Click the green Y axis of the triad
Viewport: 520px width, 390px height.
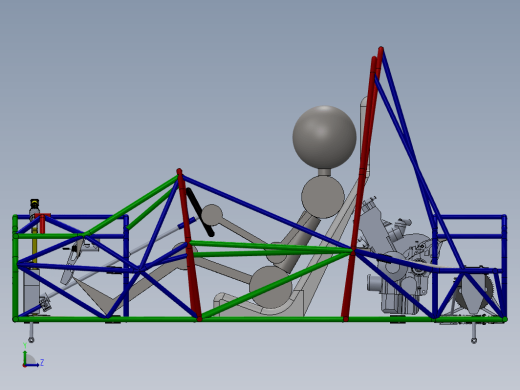pos(25,356)
